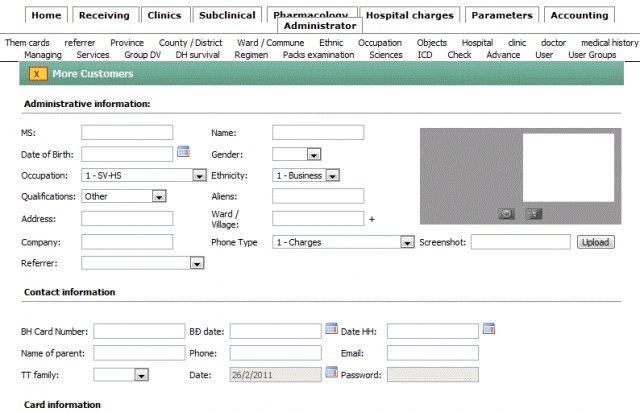Click the Upload button
The image size is (640, 412).
coord(595,242)
